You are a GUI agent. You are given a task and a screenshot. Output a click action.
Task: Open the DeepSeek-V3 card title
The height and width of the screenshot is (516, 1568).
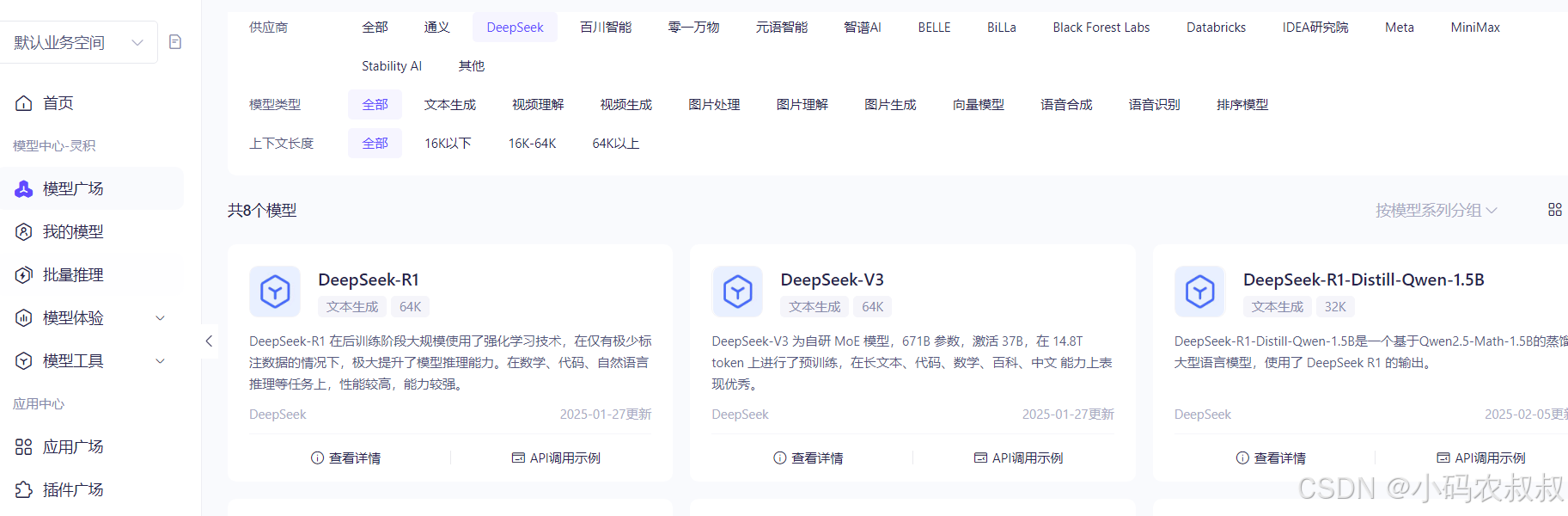point(832,279)
